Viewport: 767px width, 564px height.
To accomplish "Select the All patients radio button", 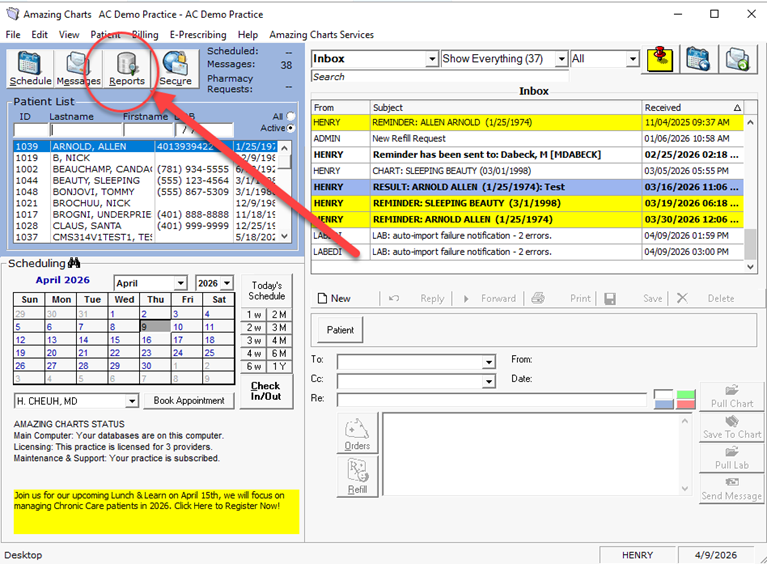I will pyautogui.click(x=291, y=117).
